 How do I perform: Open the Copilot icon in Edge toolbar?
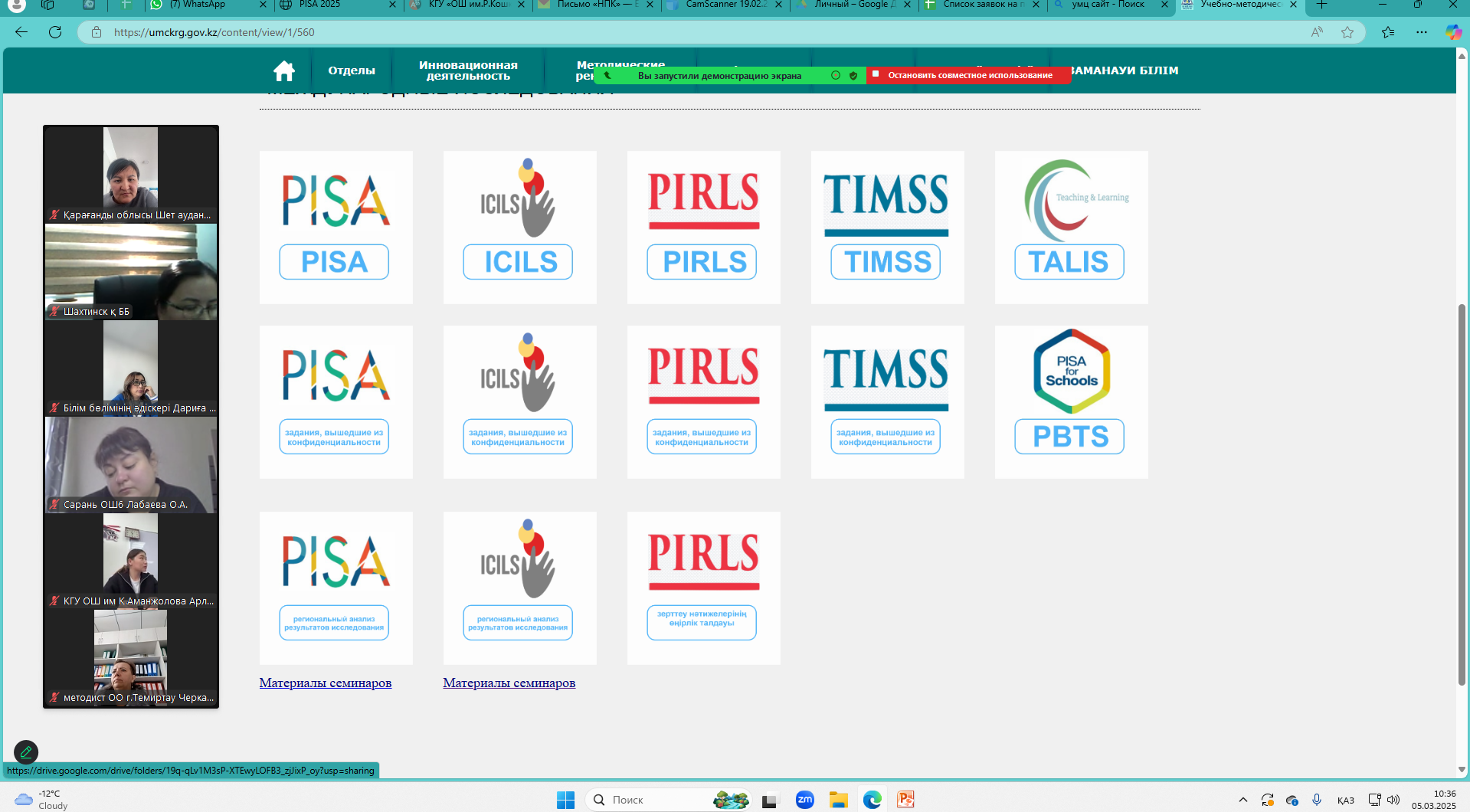tap(1453, 32)
